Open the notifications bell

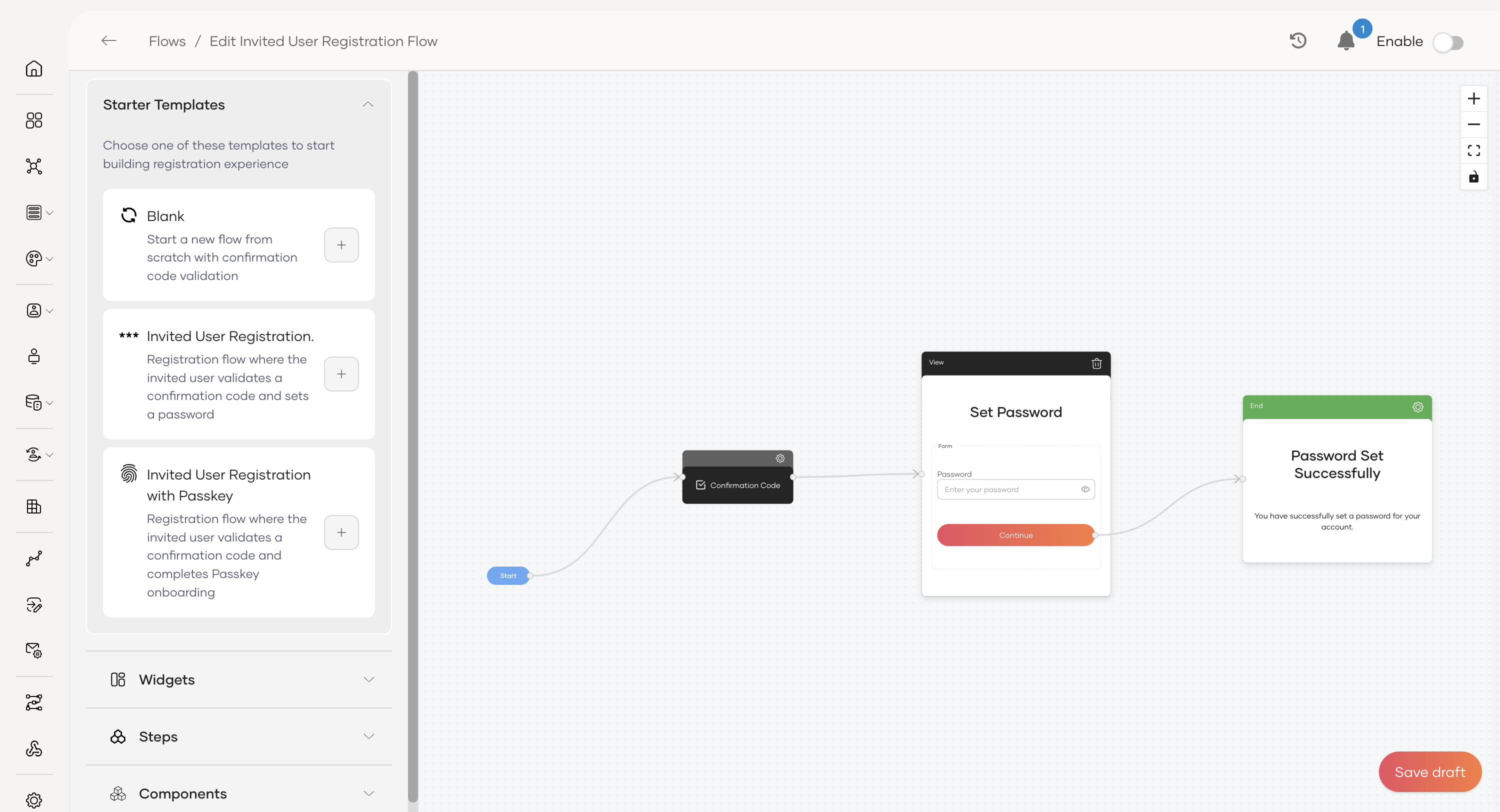pos(1345,41)
